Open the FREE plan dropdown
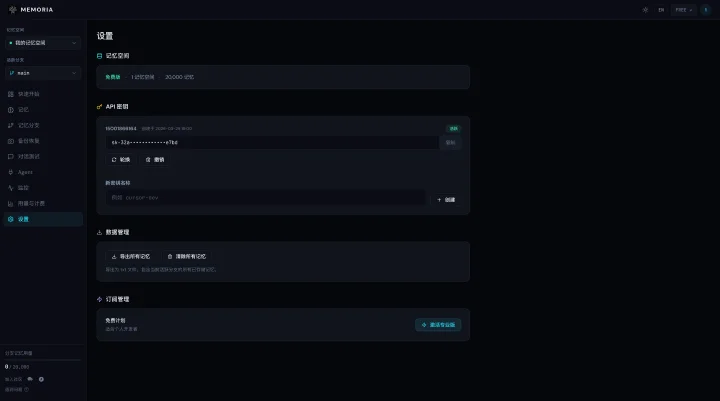Viewport: 720px width, 401px height. tap(683, 10)
